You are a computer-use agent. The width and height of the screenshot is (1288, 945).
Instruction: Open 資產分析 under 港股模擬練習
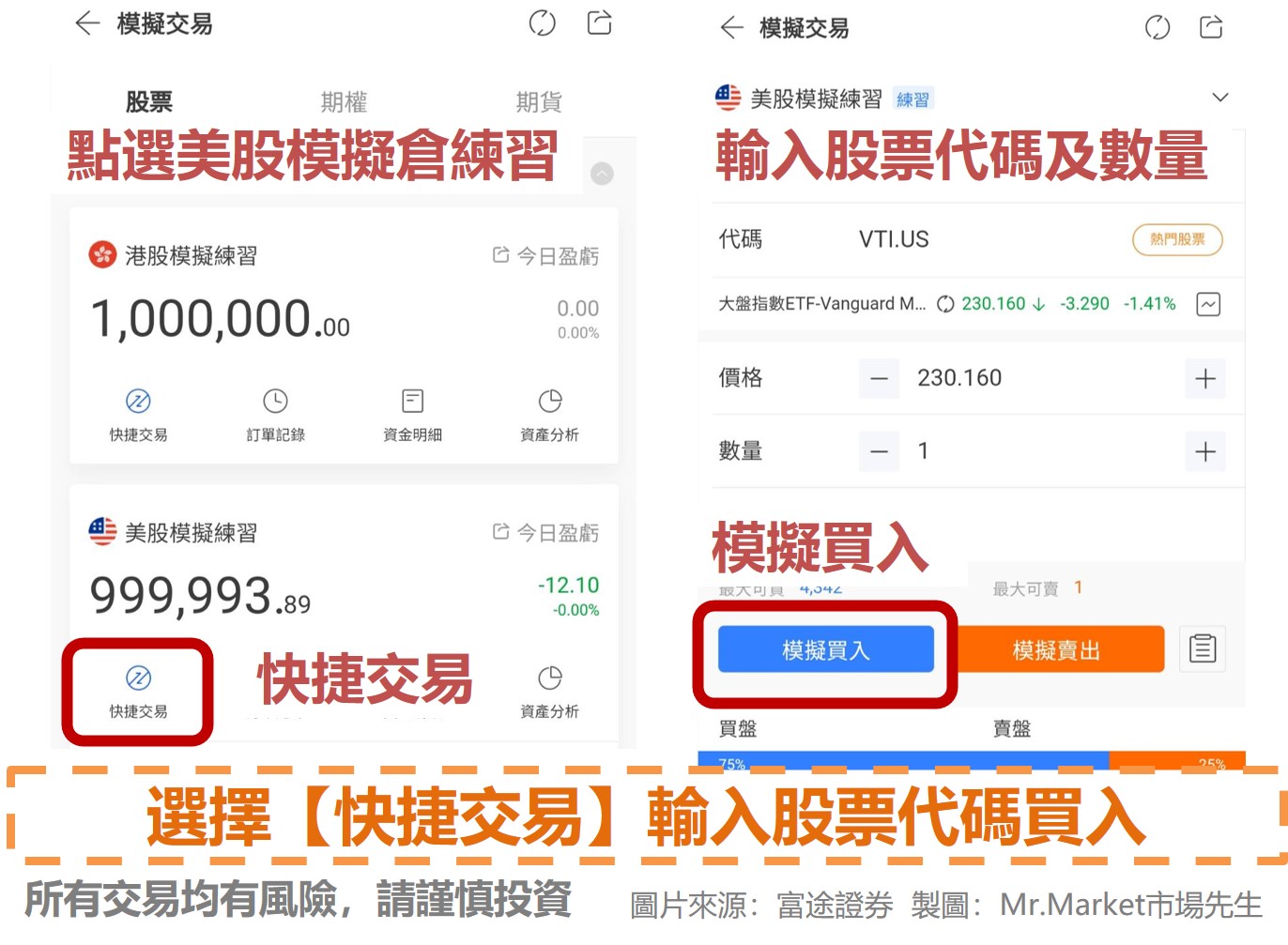550,415
